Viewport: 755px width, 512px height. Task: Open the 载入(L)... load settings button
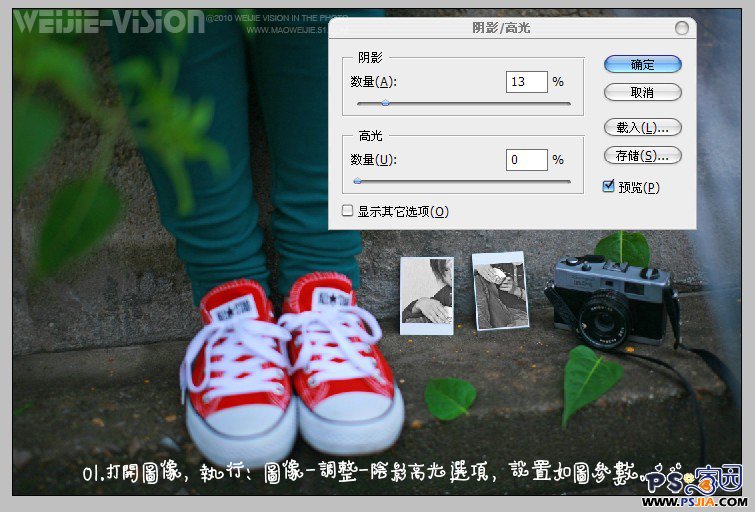642,127
